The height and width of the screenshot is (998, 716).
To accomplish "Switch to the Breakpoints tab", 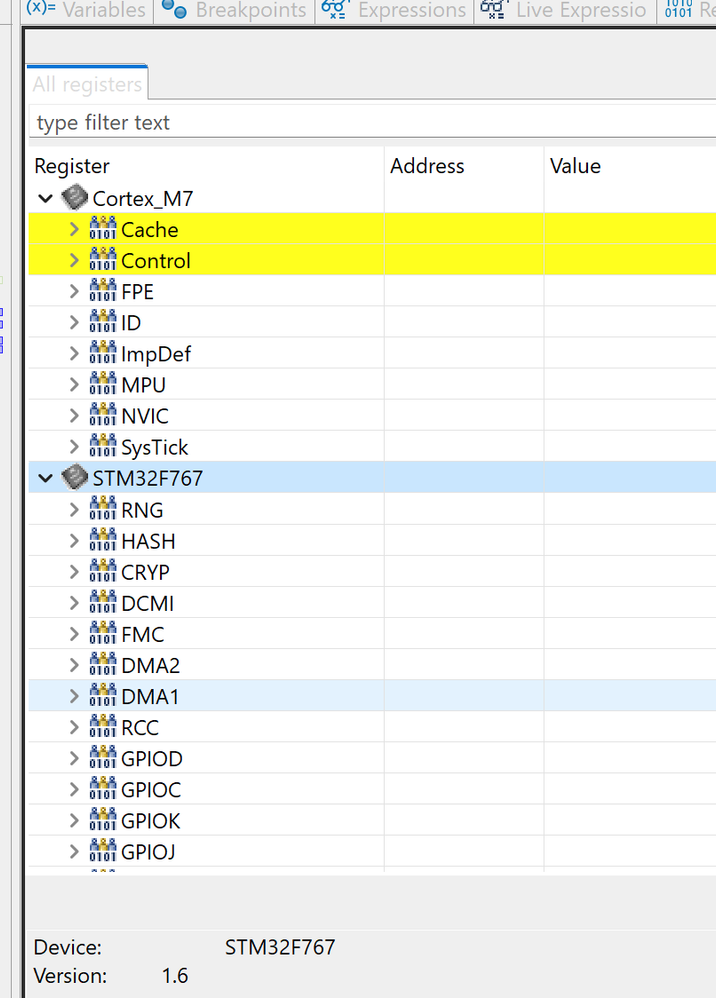I will coord(234,11).
